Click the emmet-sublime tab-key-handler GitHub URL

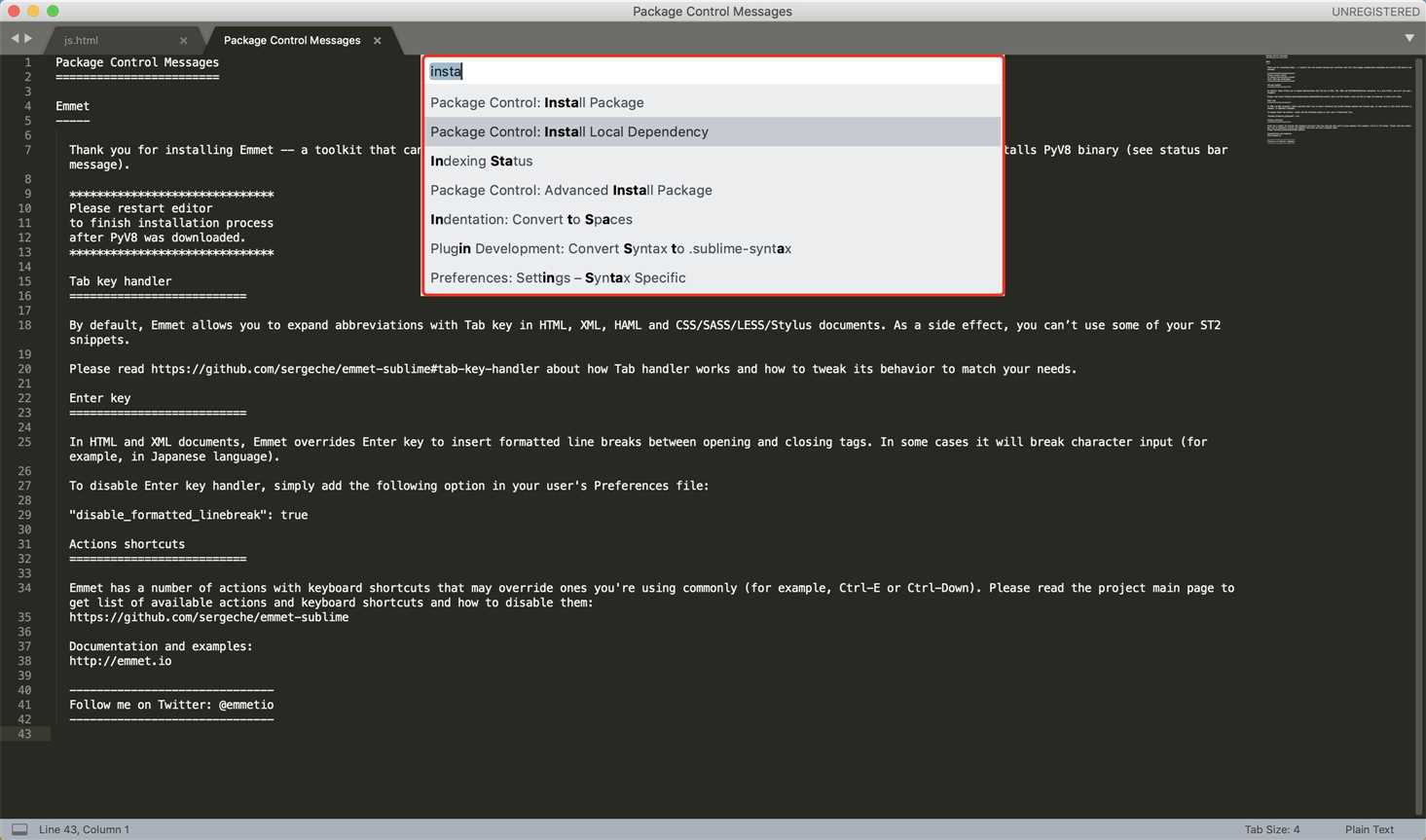(345, 369)
